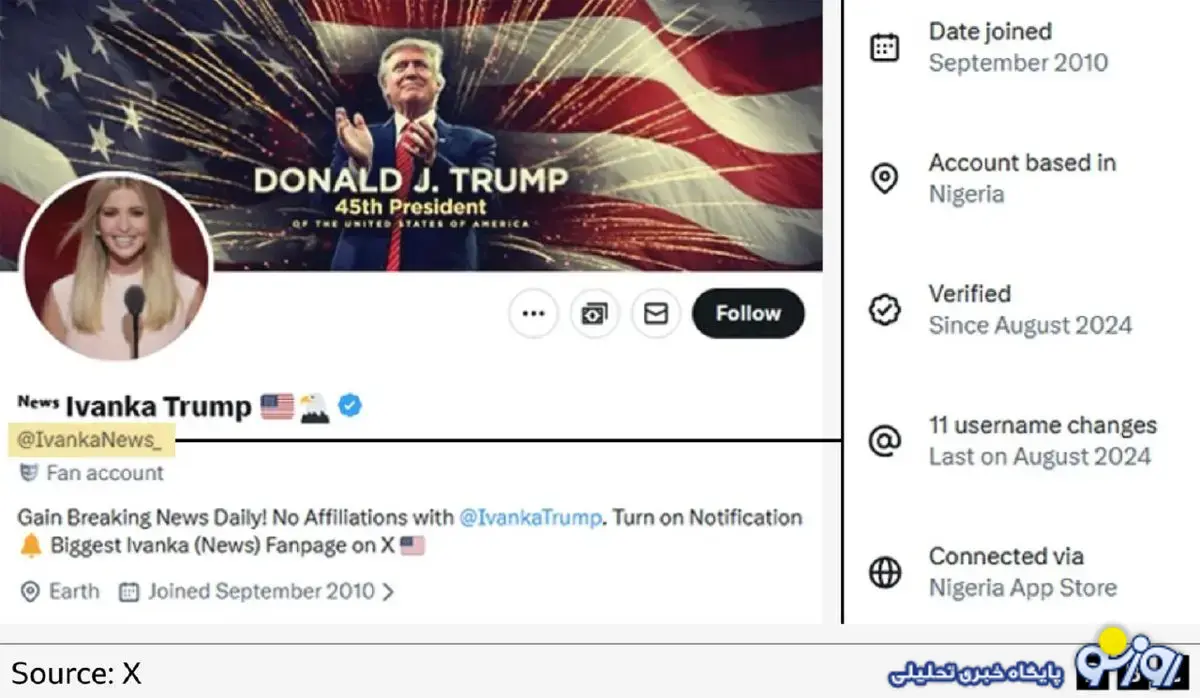Click the location pin beside Account based in
Image resolution: width=1200 pixels, height=698 pixels.
point(884,179)
